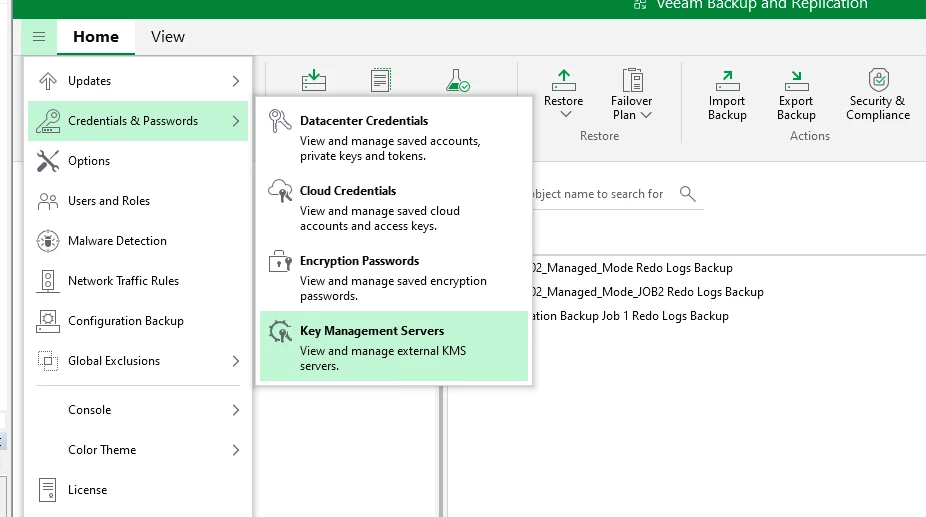The image size is (926, 517).
Task: Expand the Updates submenu arrow
Action: pos(236,81)
